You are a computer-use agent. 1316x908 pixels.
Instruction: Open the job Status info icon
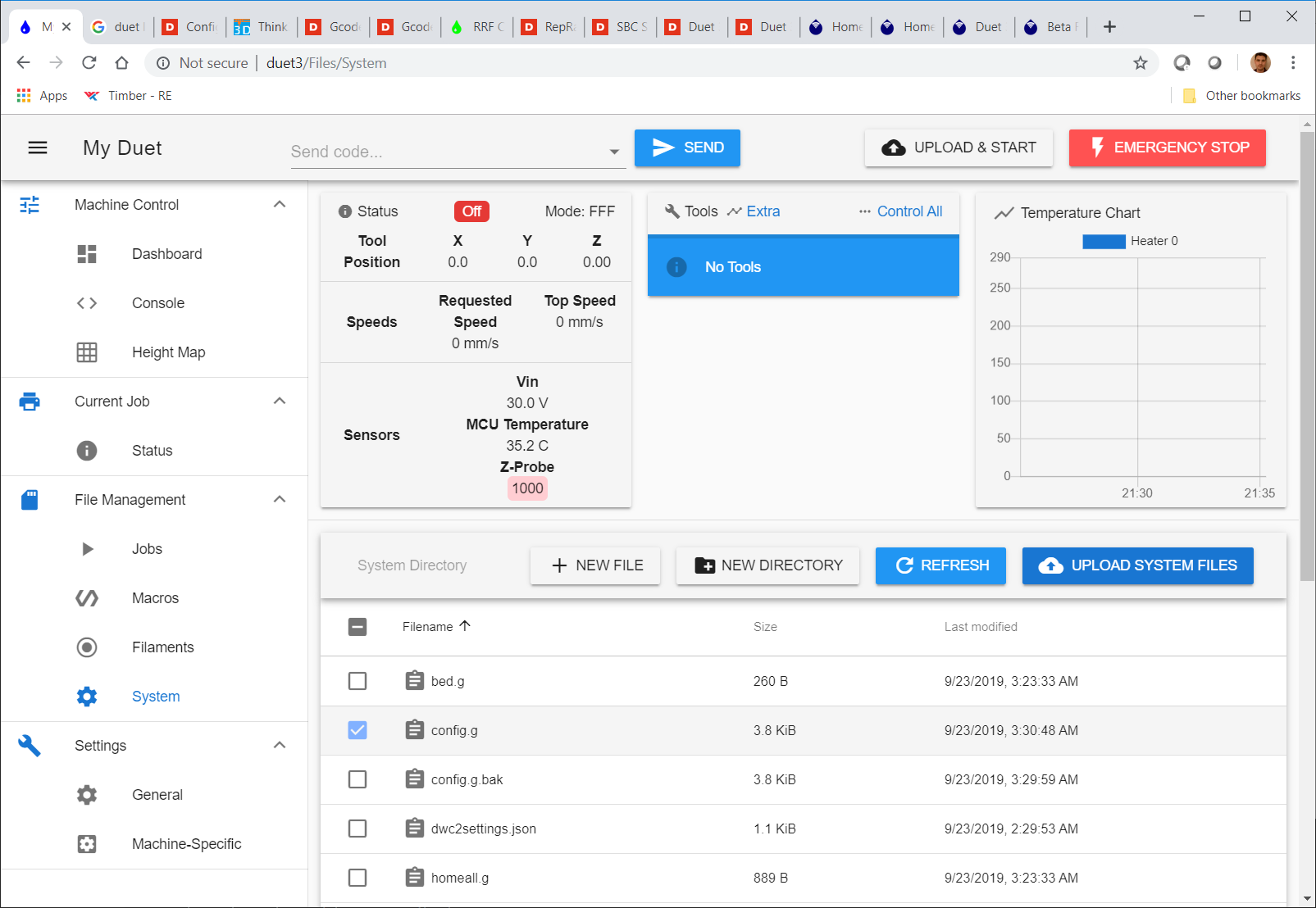(x=87, y=451)
